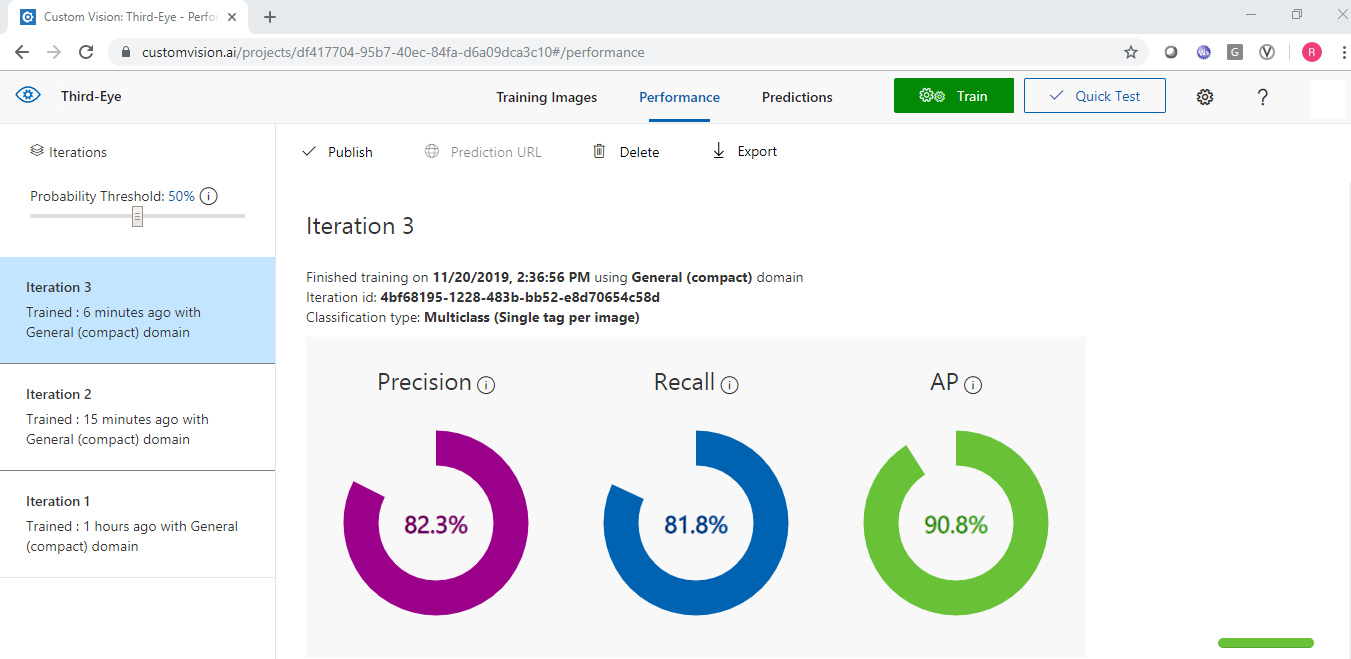This screenshot has height=659, width=1351.
Task: Click the Probability Threshold slider handle
Action: pyautogui.click(x=138, y=216)
